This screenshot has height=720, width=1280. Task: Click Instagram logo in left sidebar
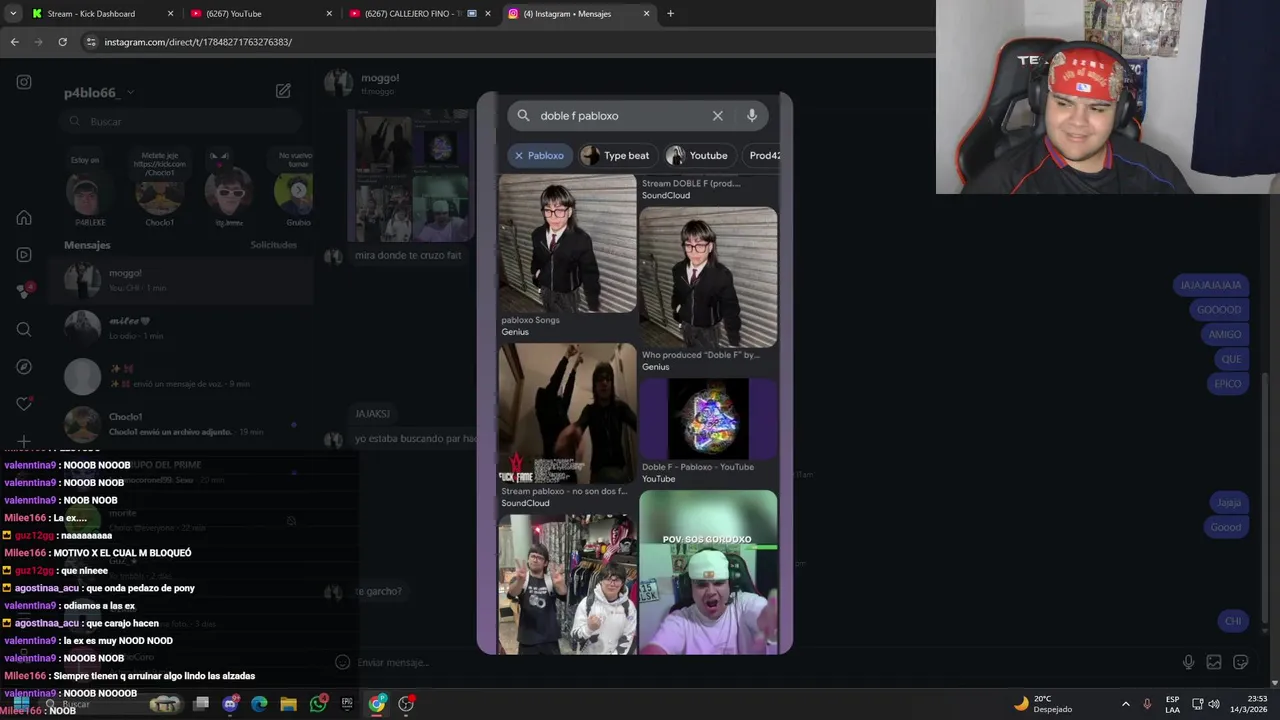click(24, 82)
